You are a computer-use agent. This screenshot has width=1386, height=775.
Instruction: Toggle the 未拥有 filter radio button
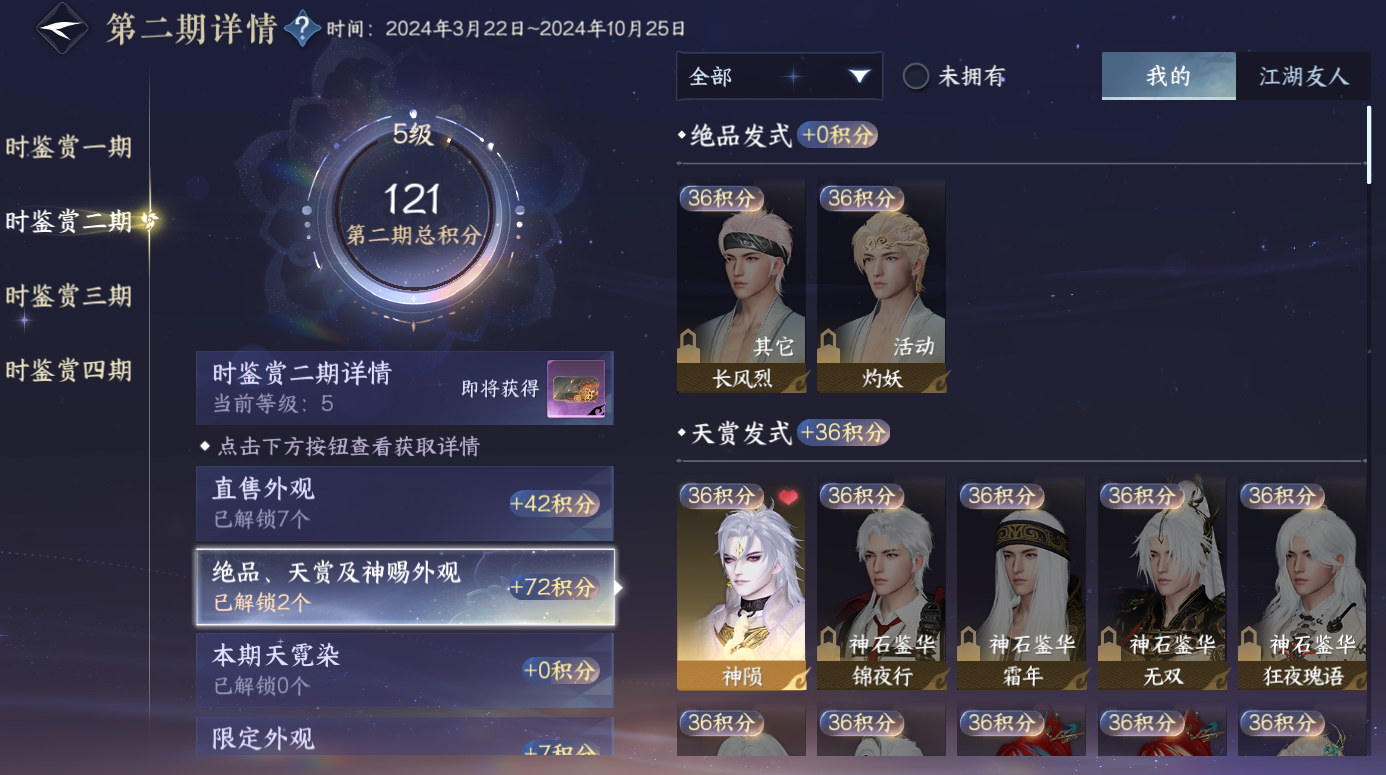[916, 77]
